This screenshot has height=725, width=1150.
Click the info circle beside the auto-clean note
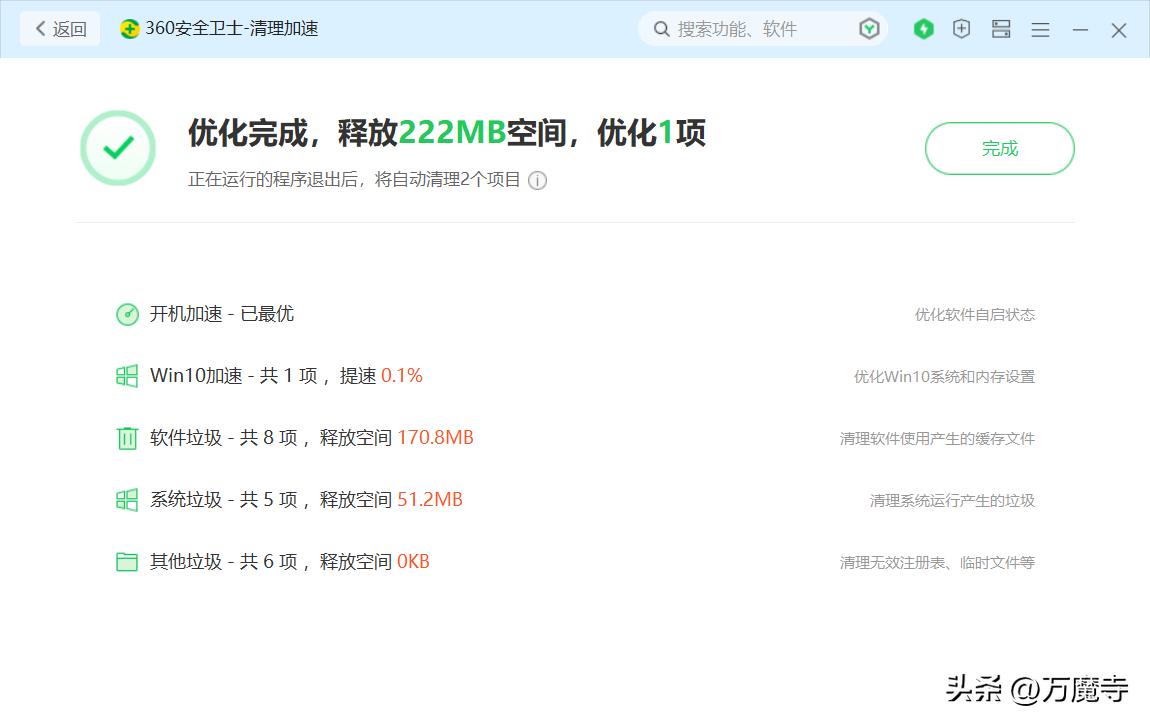(x=537, y=181)
